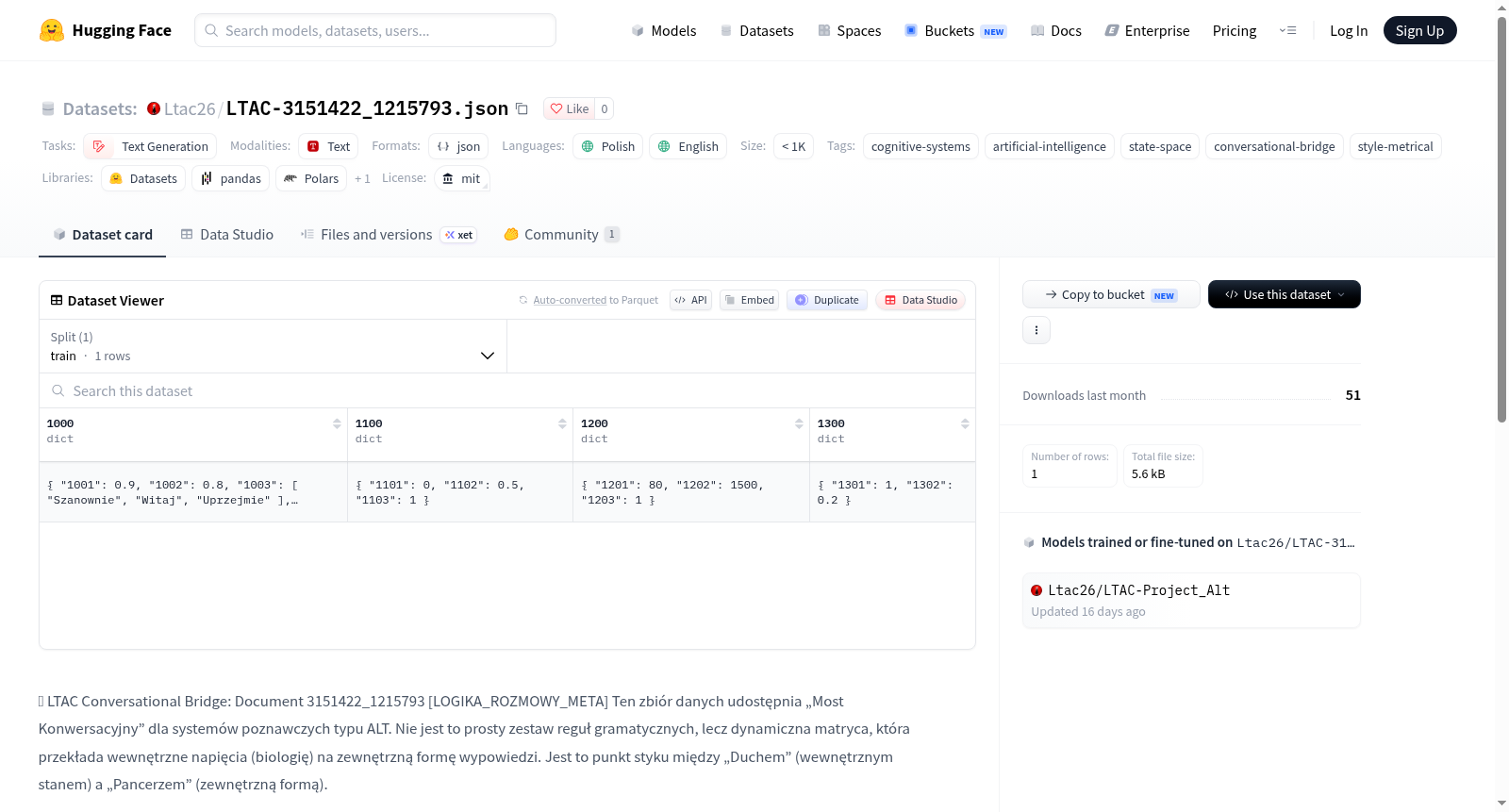Open the Use this dataset dropdown
Screen dimensions: 1509x812
pos(1285,294)
